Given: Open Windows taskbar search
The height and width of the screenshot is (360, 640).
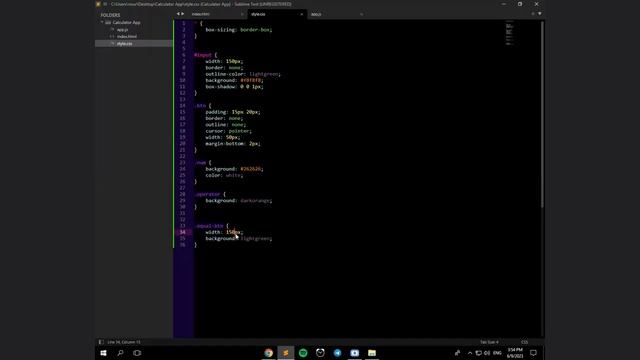Looking at the screenshot, I should 120,353.
